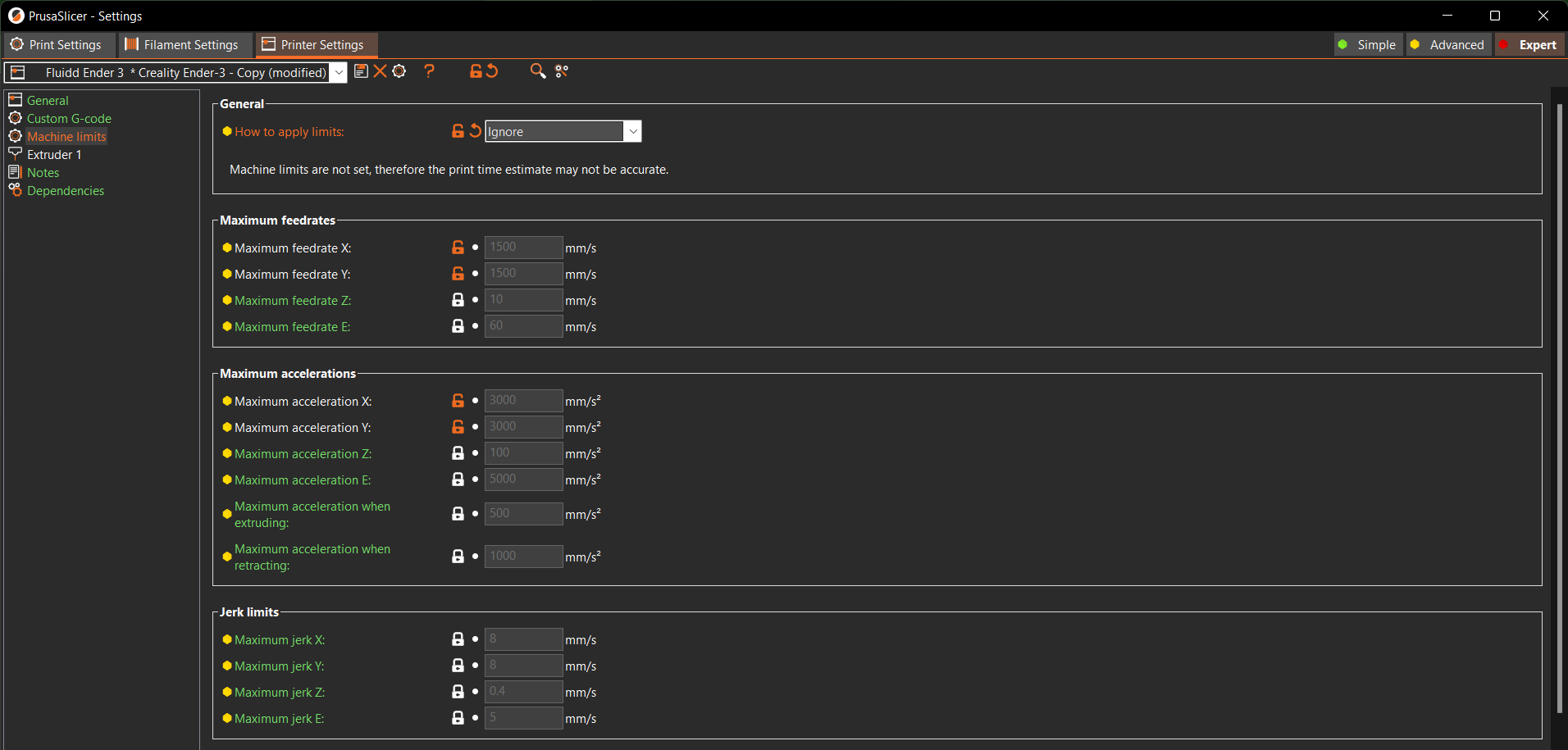
Task: Click Maximum acceleration Y value field
Action: point(523,427)
